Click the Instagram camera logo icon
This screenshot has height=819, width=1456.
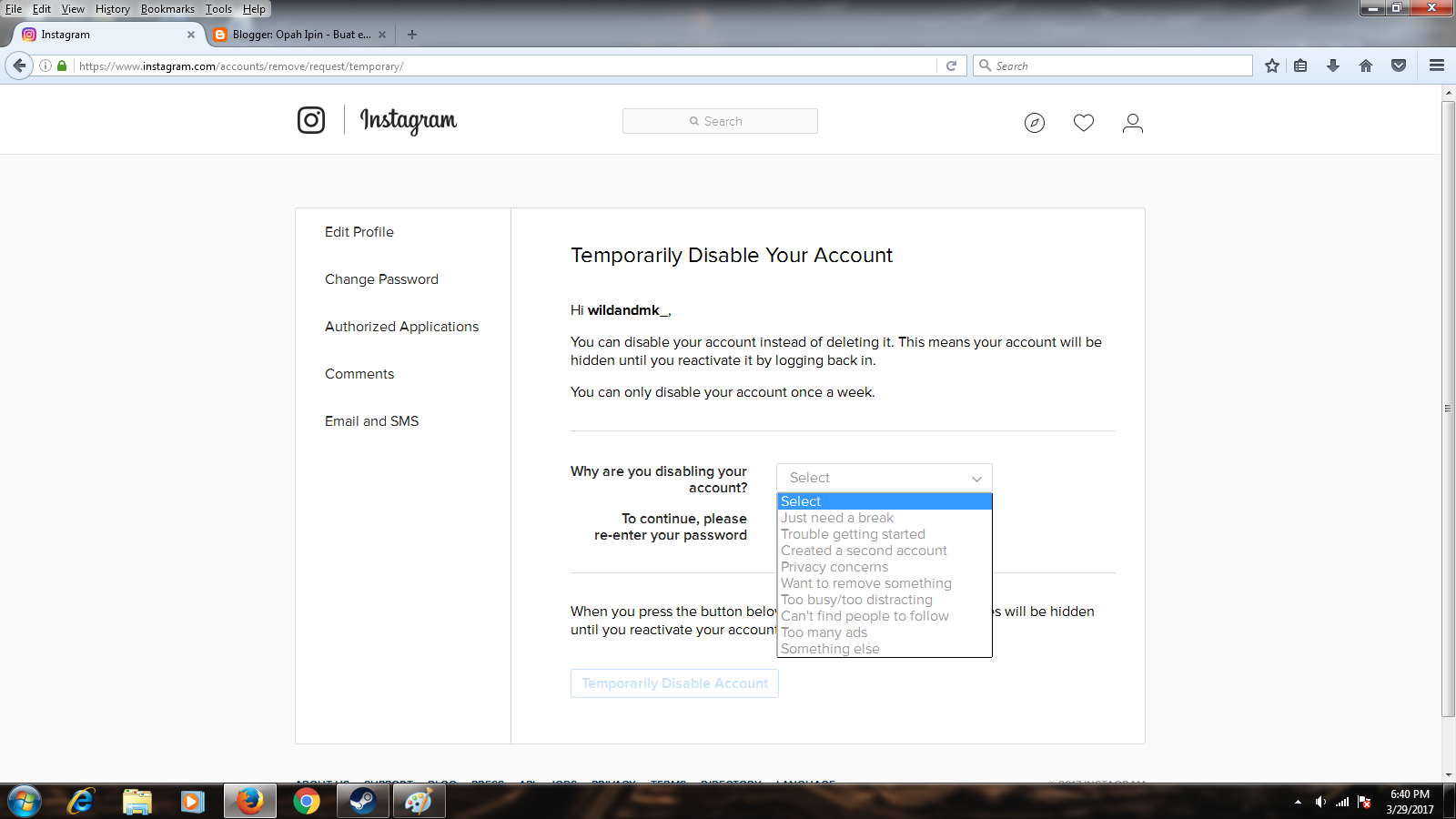point(311,120)
